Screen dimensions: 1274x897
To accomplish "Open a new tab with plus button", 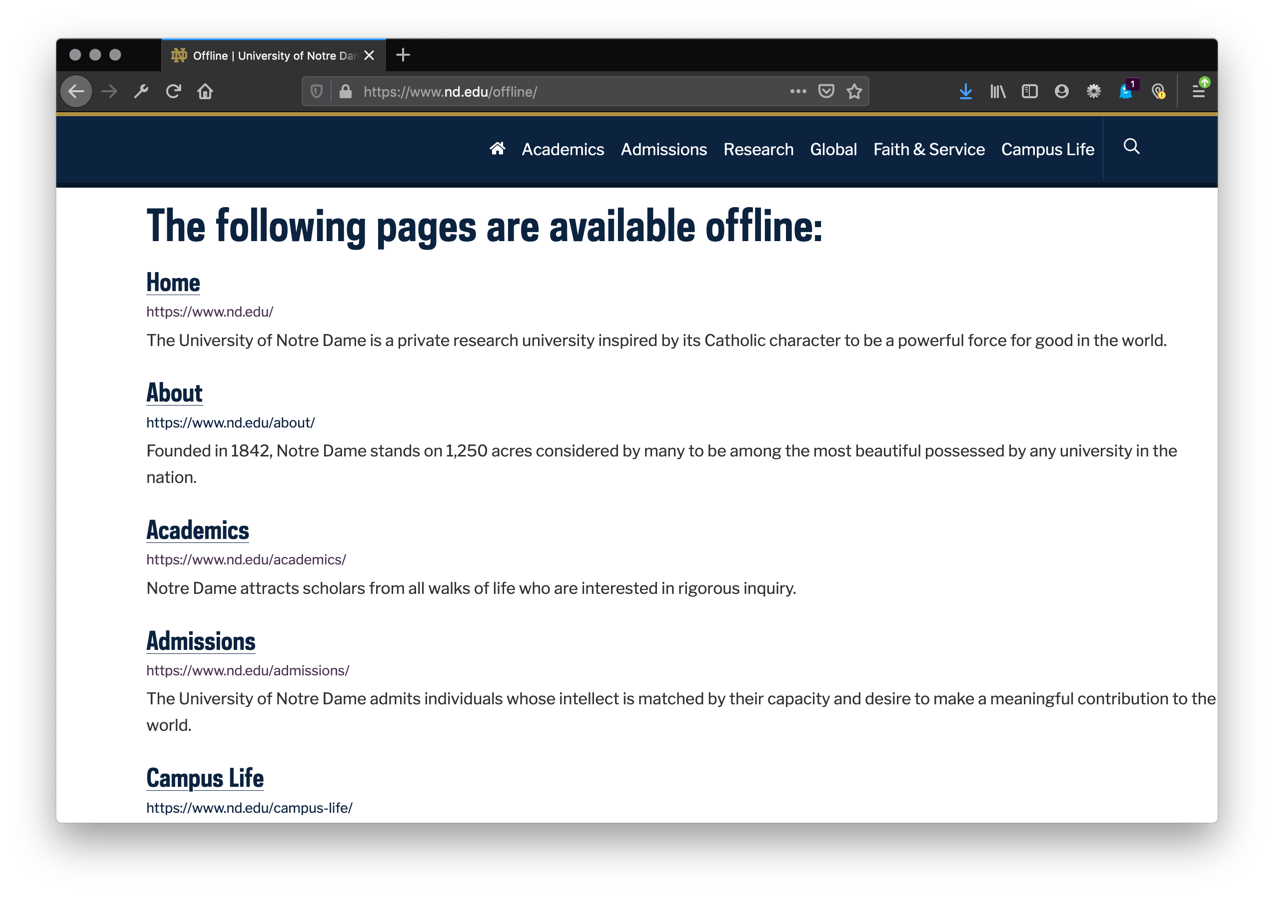I will 403,55.
